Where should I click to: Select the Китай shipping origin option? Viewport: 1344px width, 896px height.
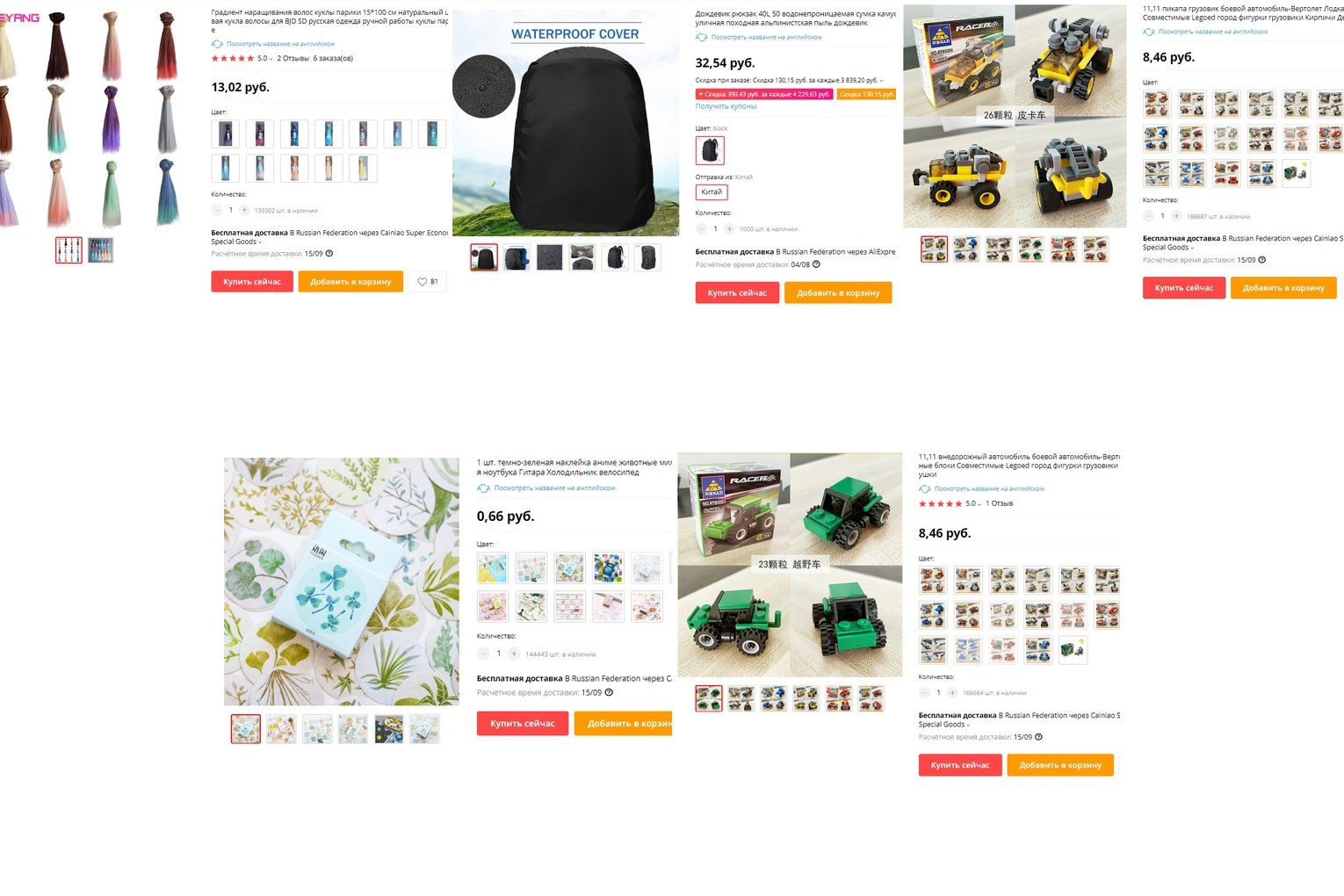(x=712, y=191)
